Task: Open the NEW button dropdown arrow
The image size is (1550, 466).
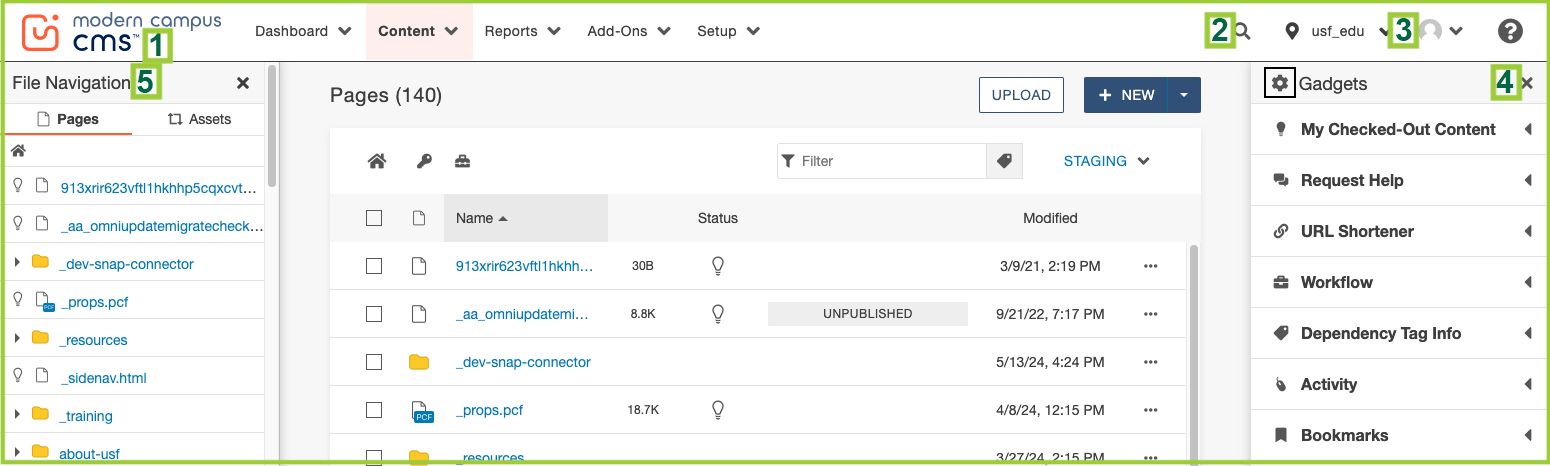Action: (1184, 95)
